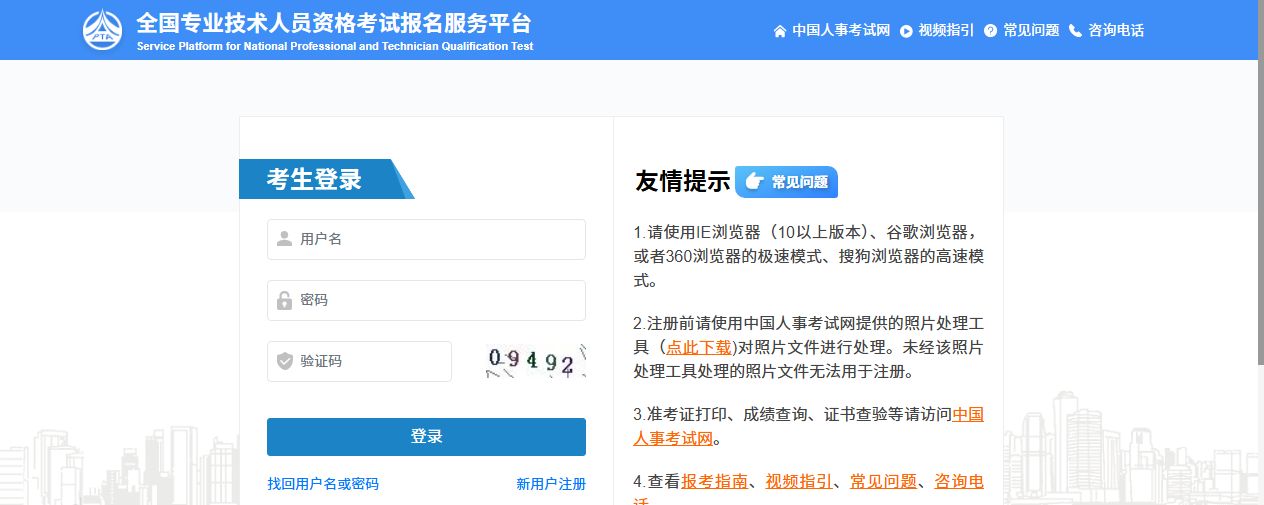Click the question mark icon beside 常见问题
Image resolution: width=1264 pixels, height=505 pixels.
991,31
